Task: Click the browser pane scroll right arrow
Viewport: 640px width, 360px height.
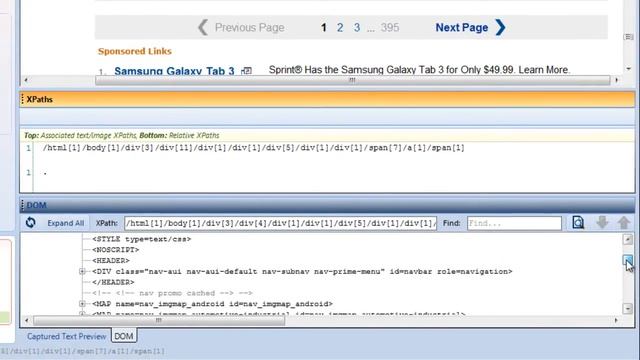Action: pos(616,80)
